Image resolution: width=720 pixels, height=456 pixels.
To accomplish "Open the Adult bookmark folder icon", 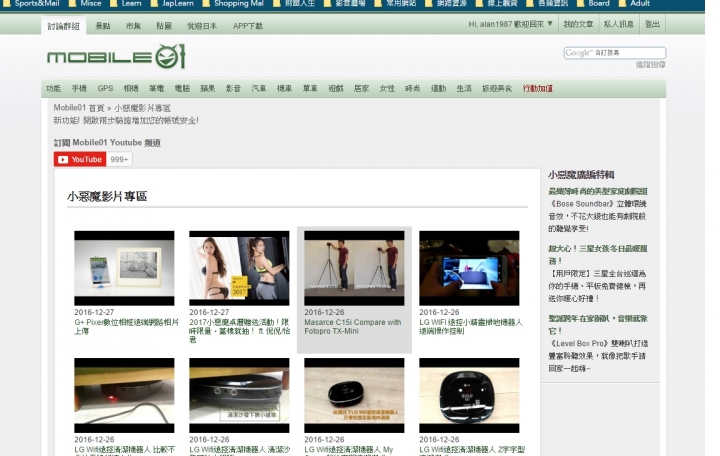I will (x=623, y=4).
